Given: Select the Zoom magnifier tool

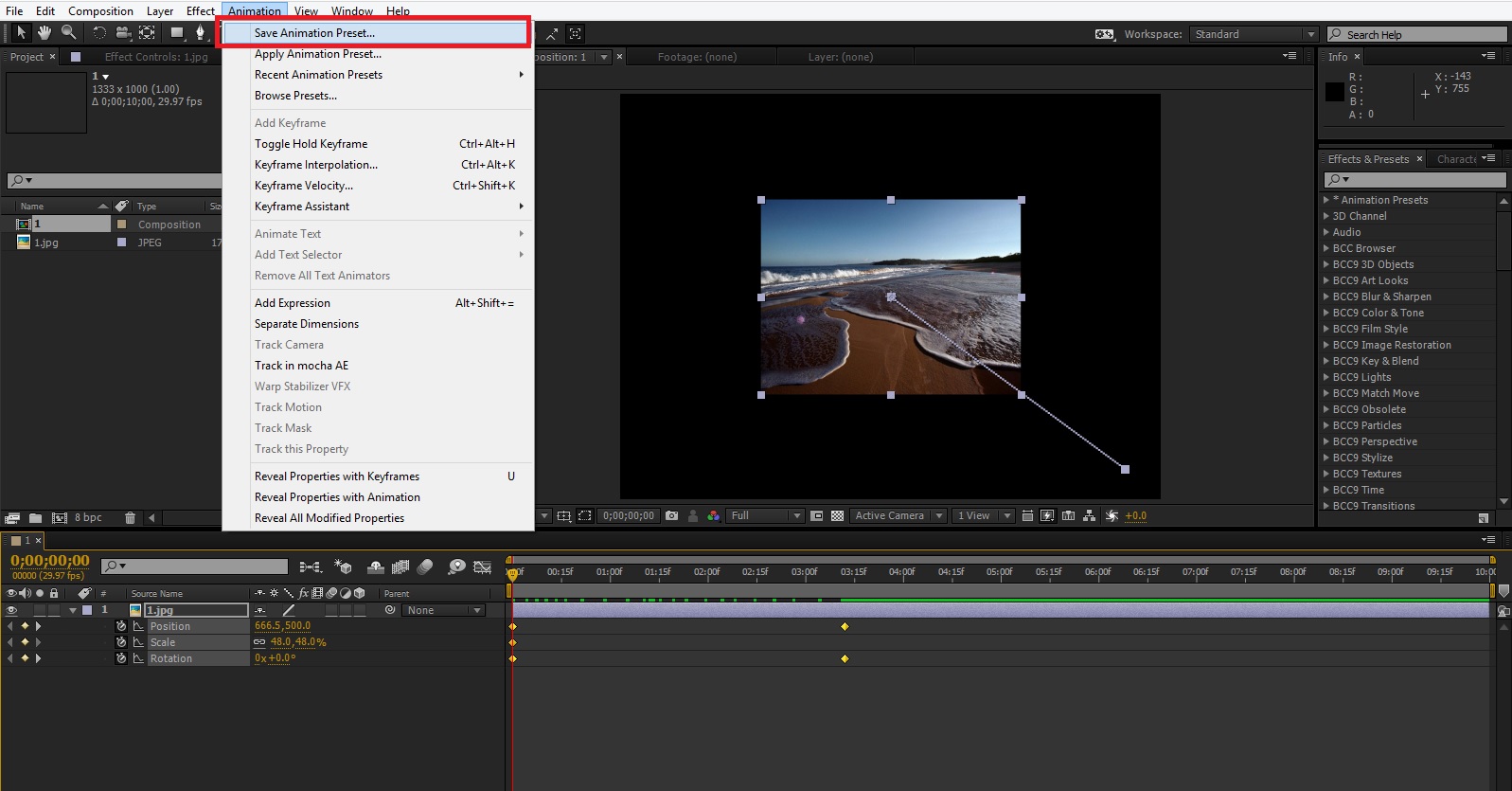Looking at the screenshot, I should tap(68, 33).
